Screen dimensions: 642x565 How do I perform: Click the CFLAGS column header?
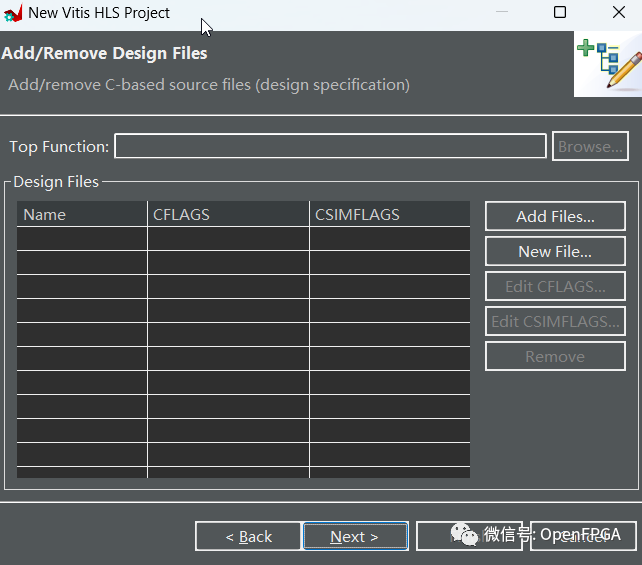[x=228, y=214]
